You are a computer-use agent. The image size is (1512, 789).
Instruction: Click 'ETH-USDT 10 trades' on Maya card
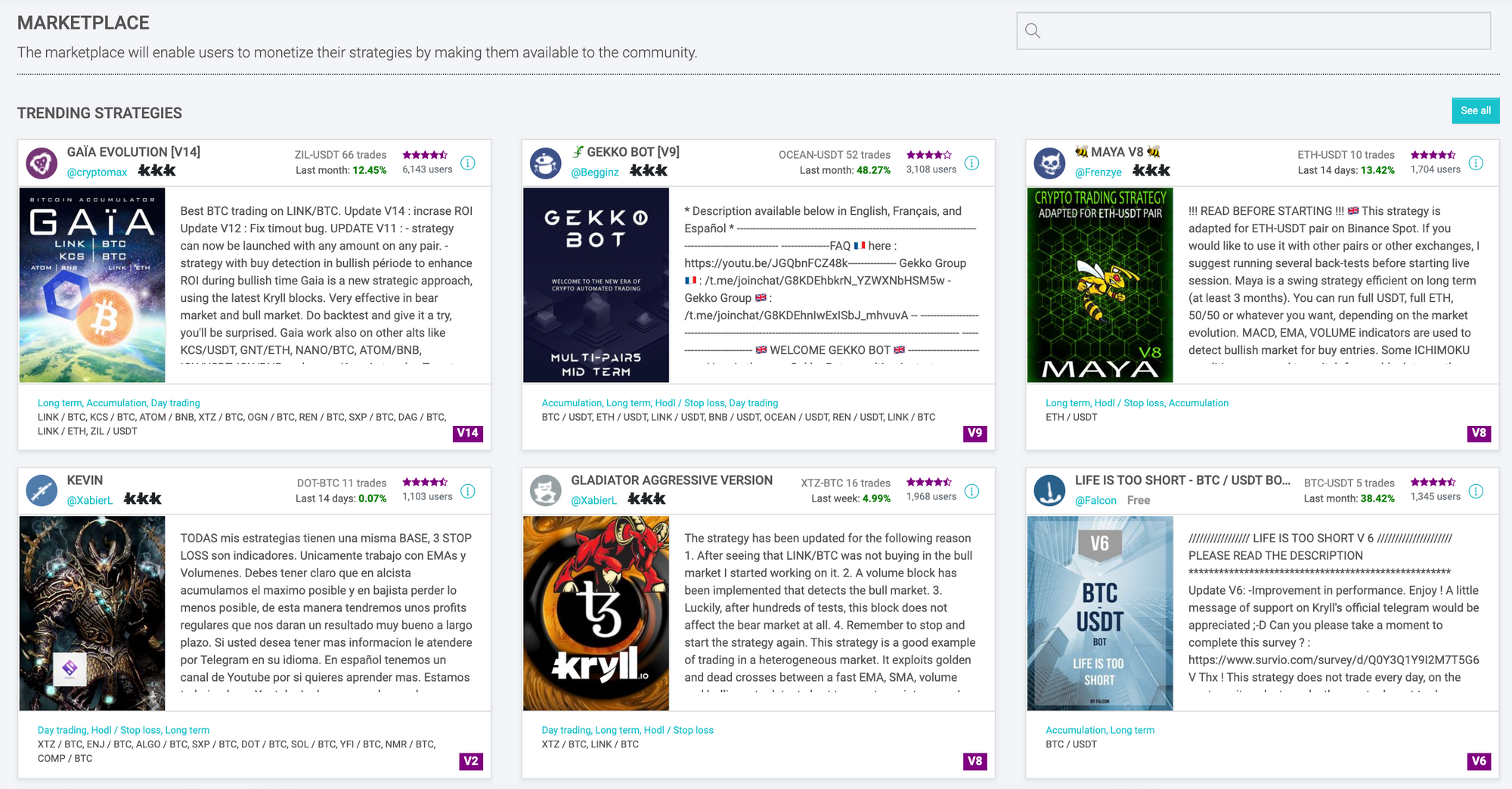[x=1346, y=155]
